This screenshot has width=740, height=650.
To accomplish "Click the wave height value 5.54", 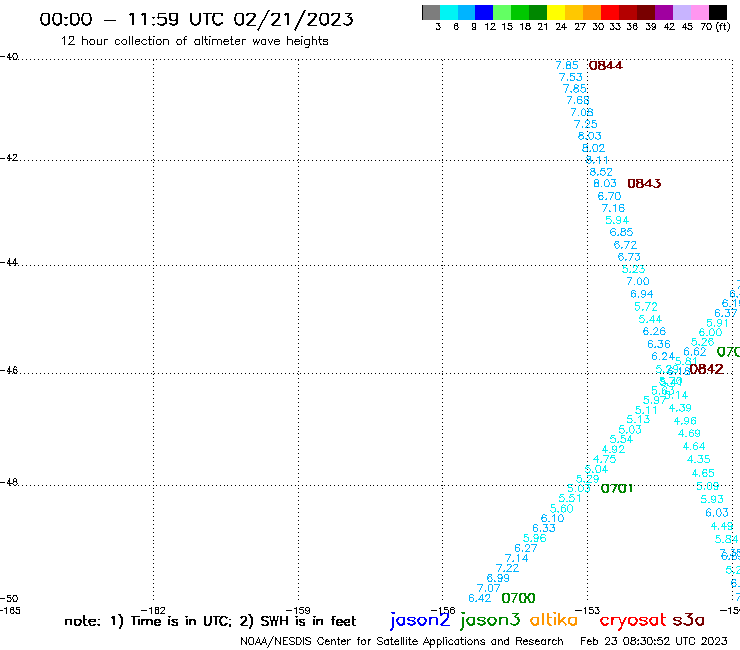I will [621, 439].
